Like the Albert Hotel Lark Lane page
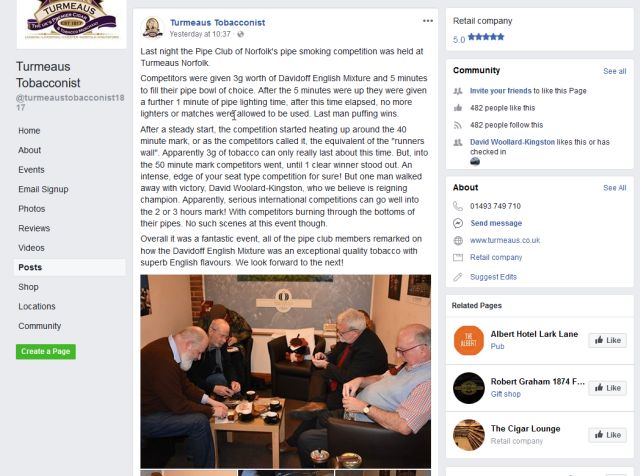 [x=607, y=340]
